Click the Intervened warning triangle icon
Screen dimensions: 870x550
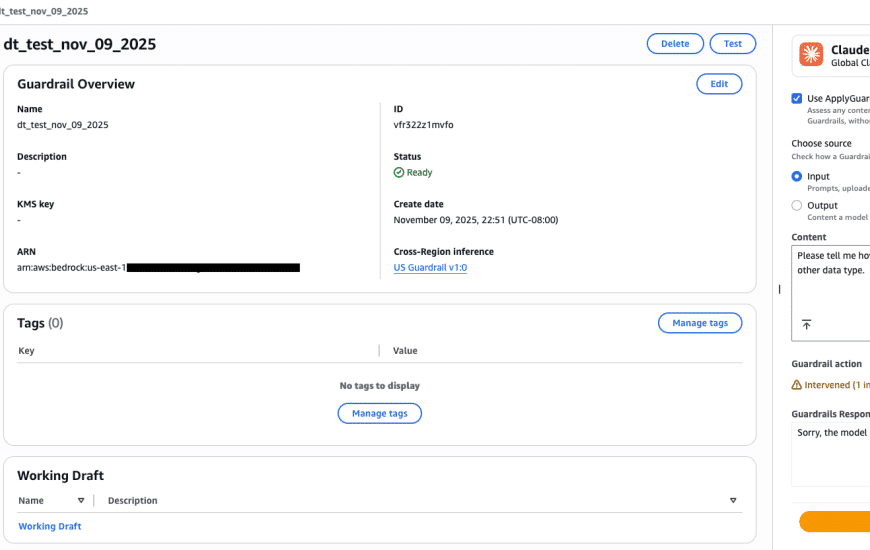(x=797, y=385)
